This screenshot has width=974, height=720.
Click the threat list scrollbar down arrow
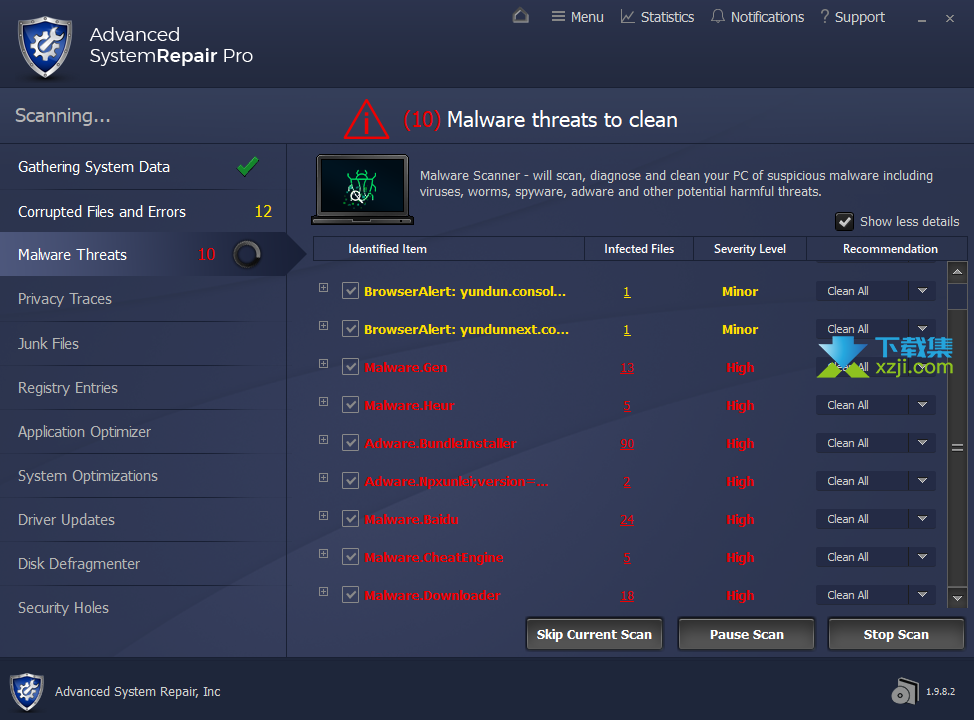point(957,598)
